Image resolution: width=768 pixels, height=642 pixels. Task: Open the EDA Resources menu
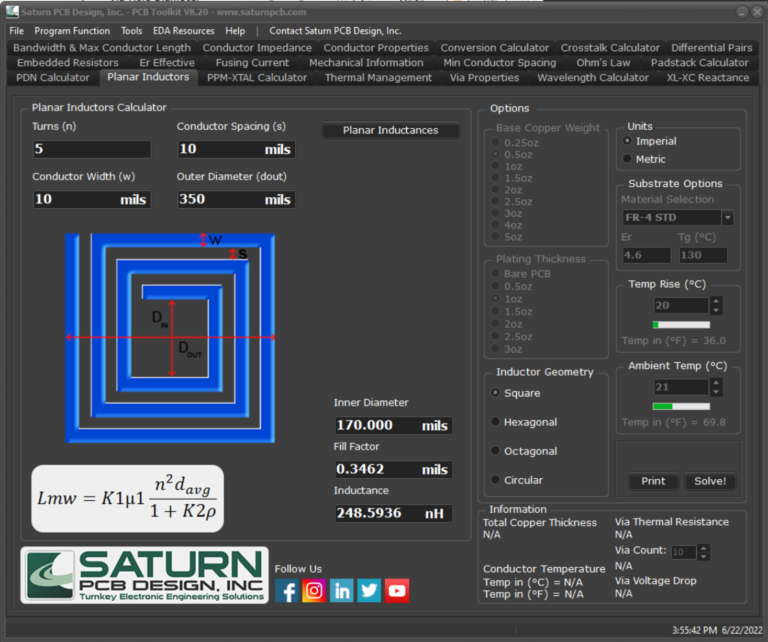[x=183, y=31]
